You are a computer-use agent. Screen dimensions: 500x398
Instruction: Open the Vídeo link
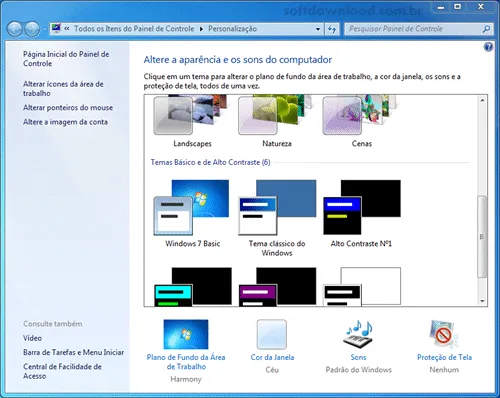pyautogui.click(x=32, y=338)
